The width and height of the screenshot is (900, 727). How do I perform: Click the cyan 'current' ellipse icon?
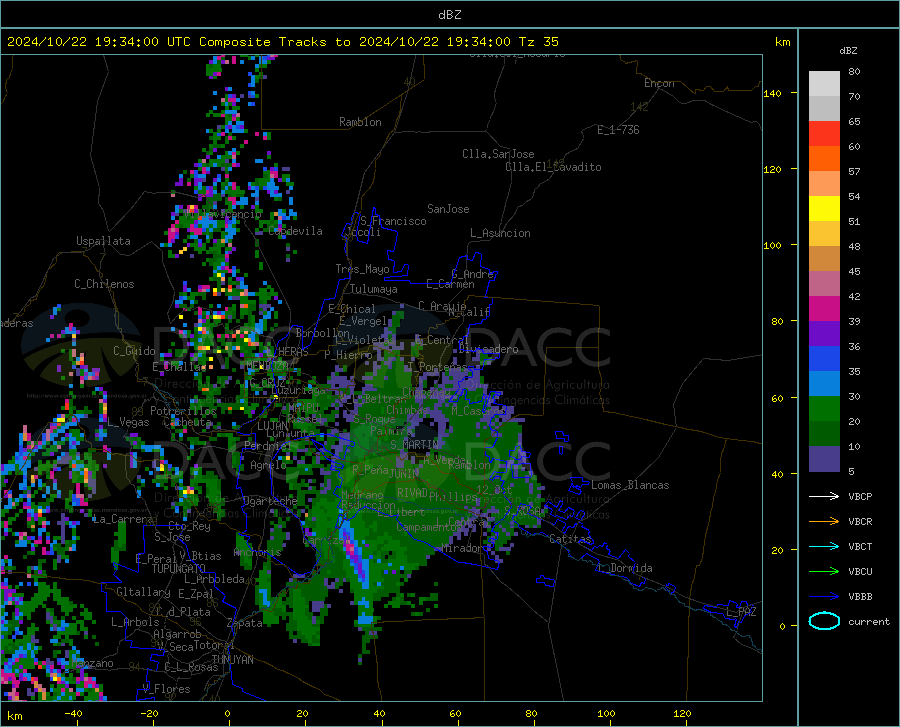tap(824, 621)
